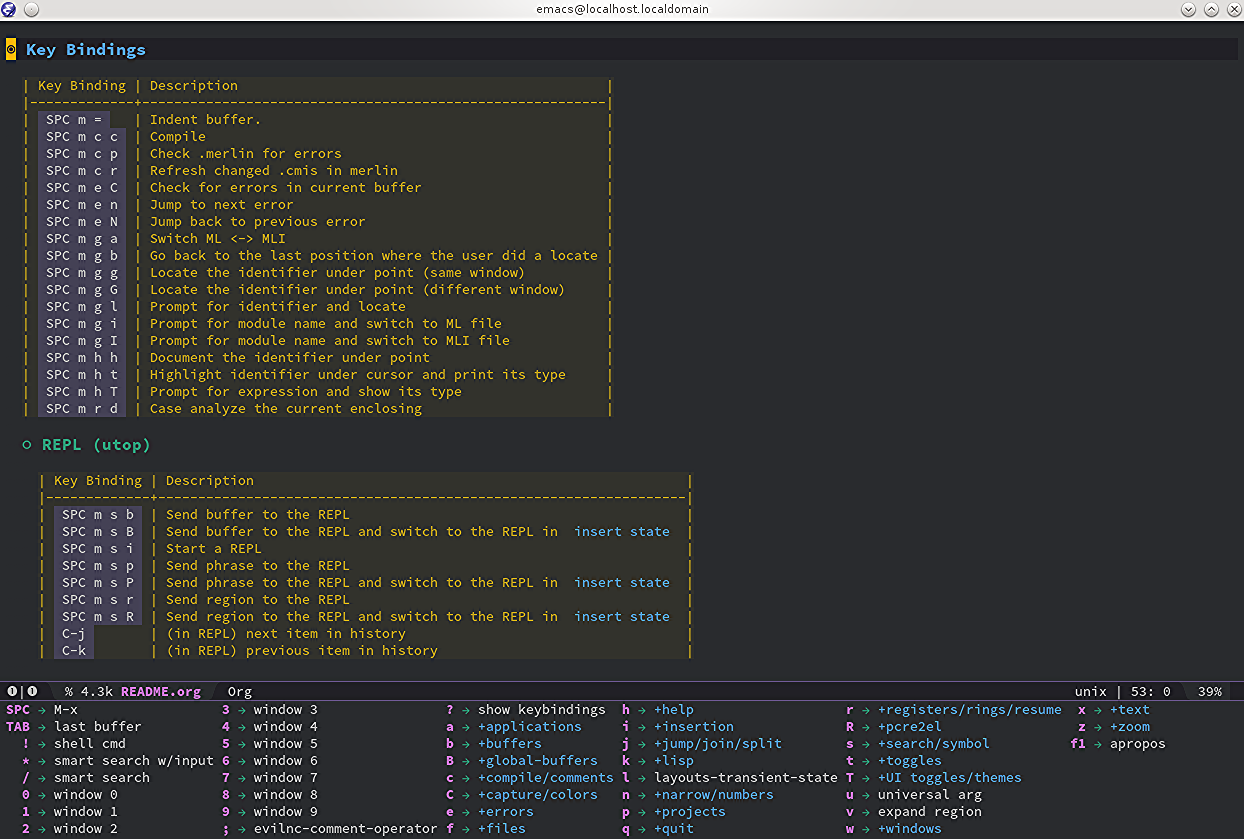Open the "Org" major mode menu in the modeline

(238, 691)
